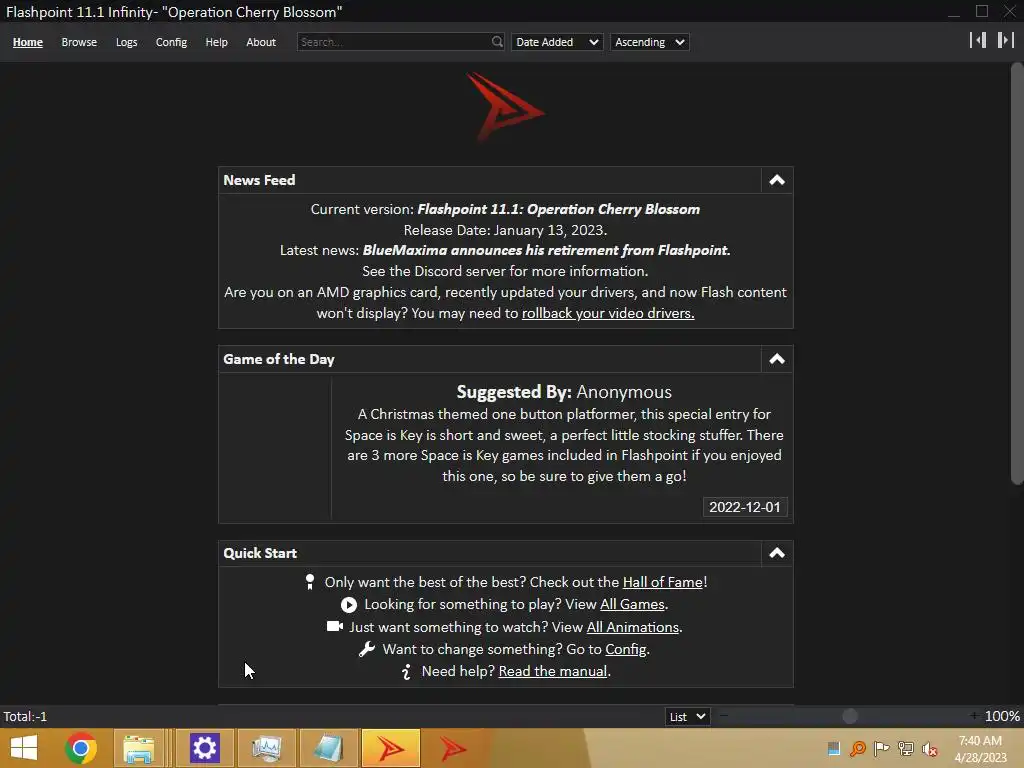Switch to the Browse tab
The height and width of the screenshot is (768, 1024).
79,42
